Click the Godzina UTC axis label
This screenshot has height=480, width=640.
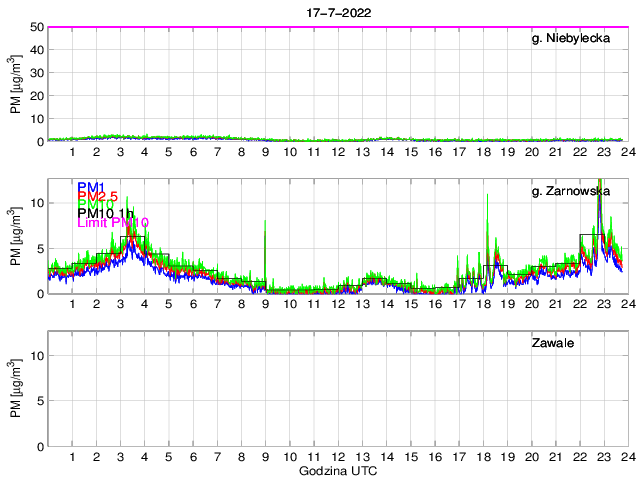(337, 470)
